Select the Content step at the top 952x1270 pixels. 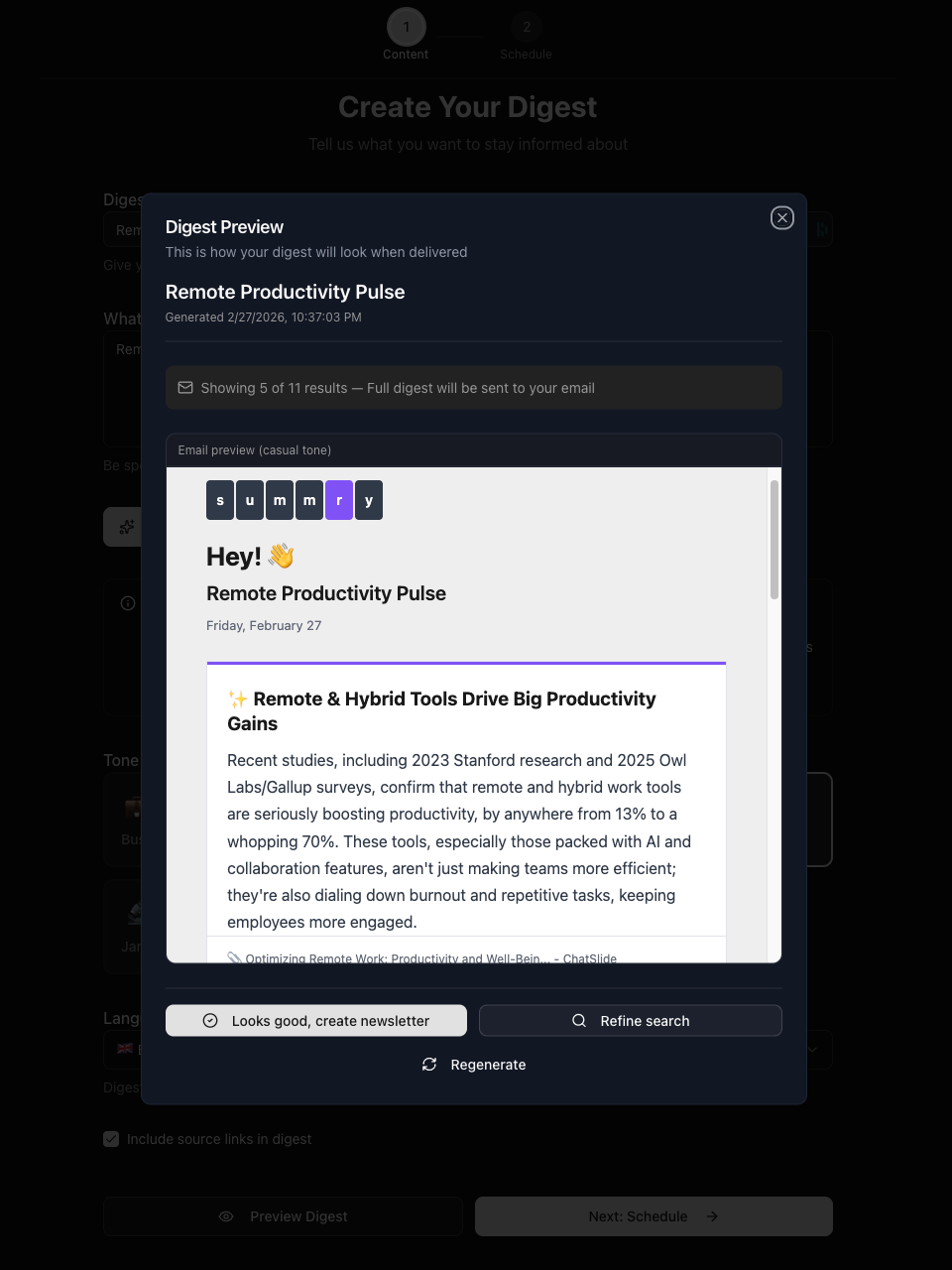[x=406, y=27]
